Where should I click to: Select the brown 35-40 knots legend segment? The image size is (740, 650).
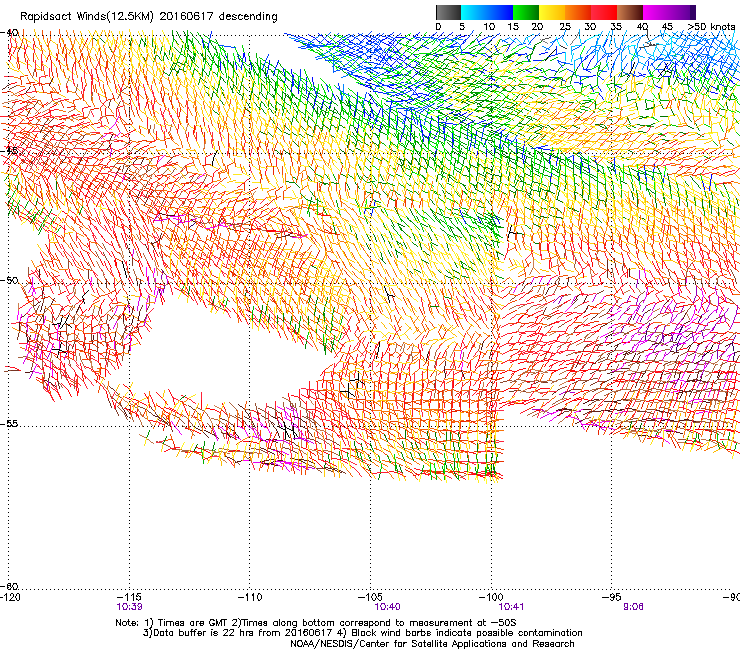pyautogui.click(x=630, y=12)
